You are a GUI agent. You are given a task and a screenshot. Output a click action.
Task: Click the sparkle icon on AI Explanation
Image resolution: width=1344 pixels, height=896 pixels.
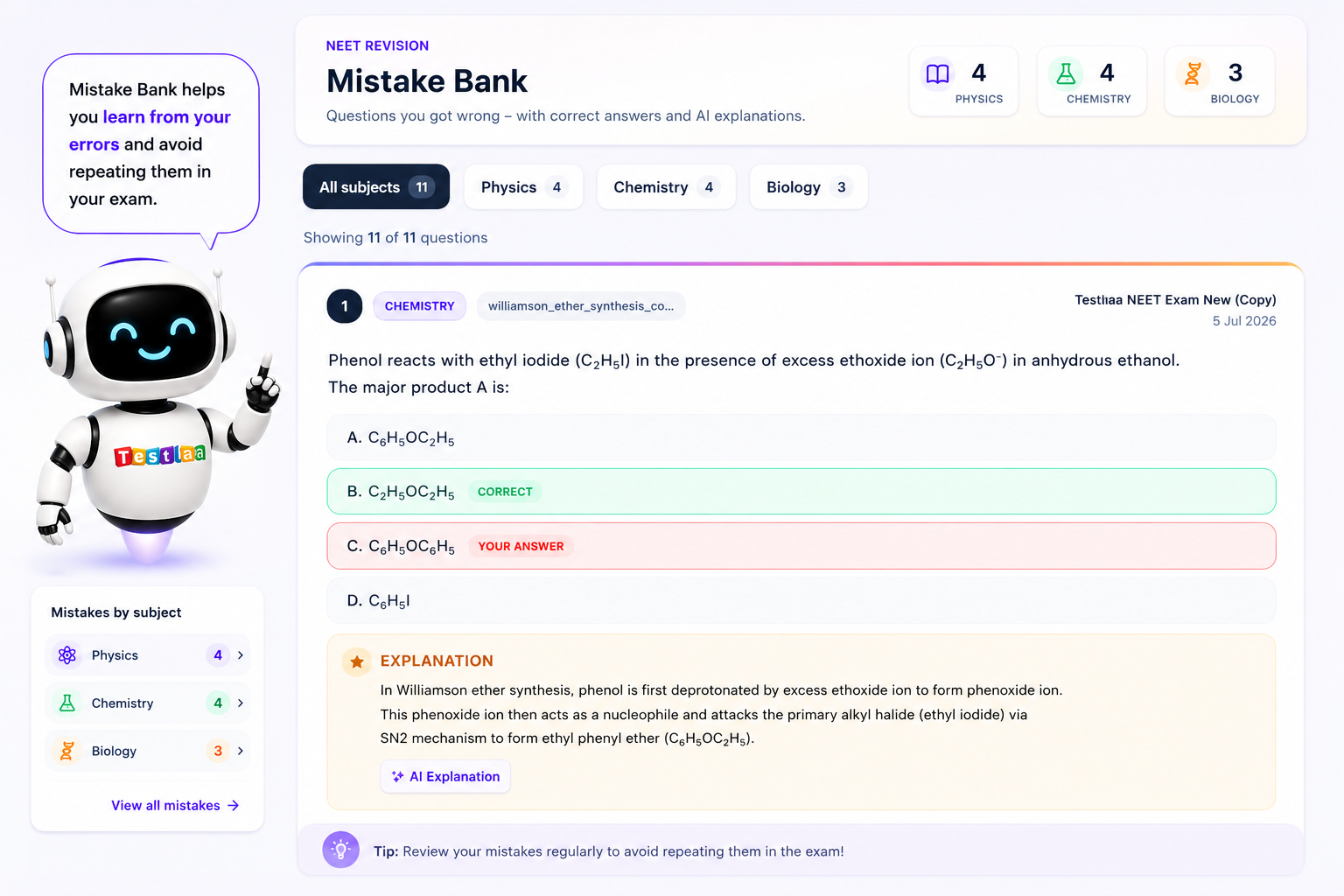coord(397,777)
